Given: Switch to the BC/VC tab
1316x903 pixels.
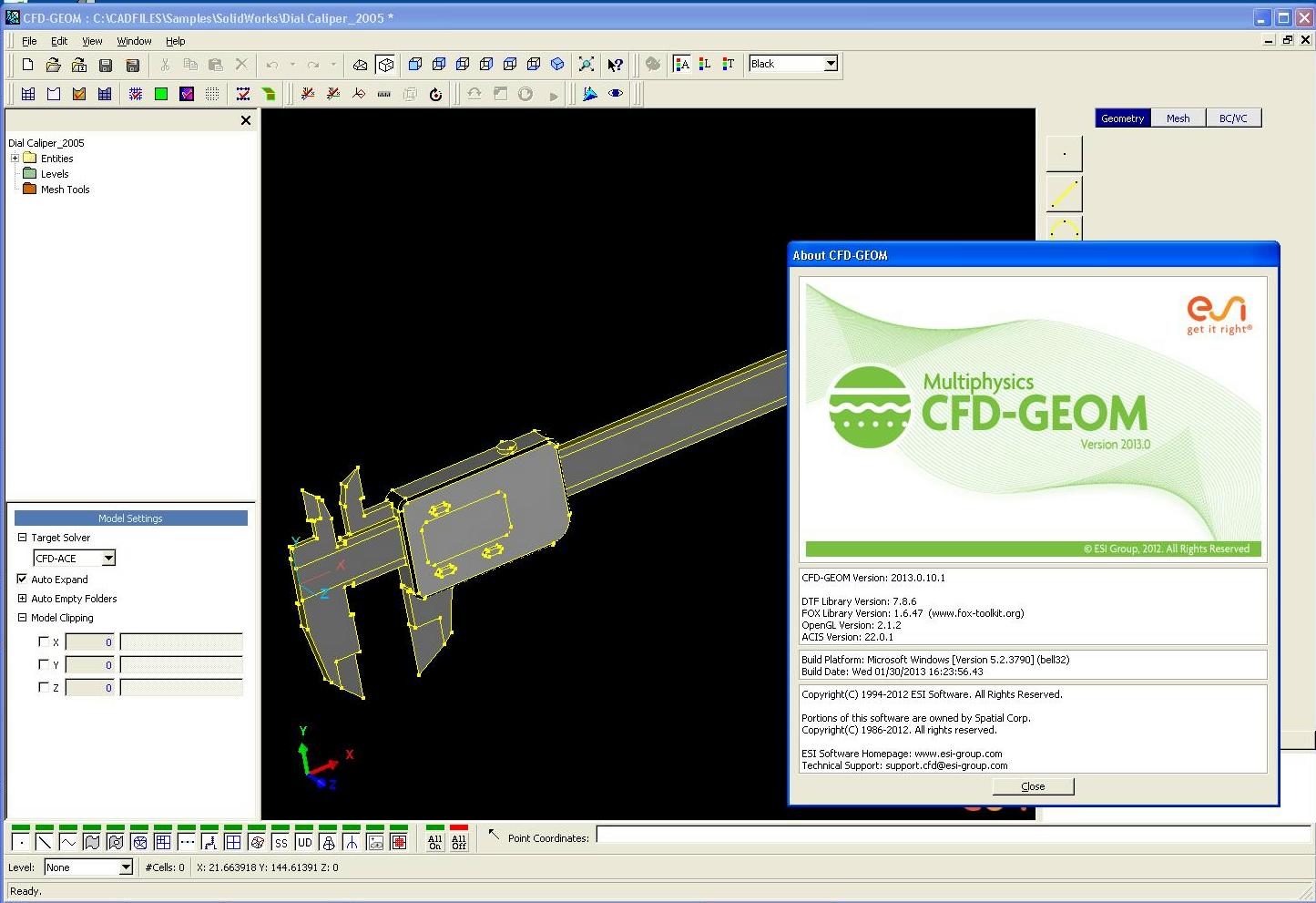Looking at the screenshot, I should pos(1233,118).
